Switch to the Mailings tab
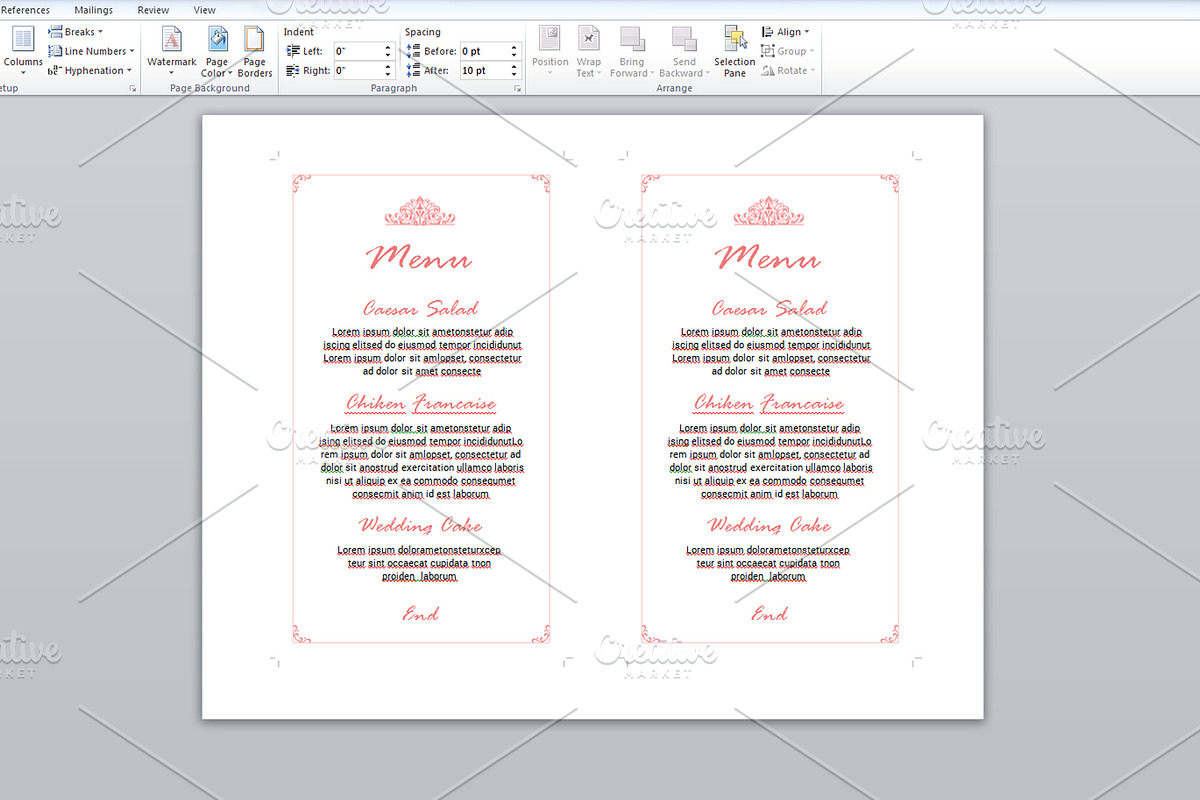 click(92, 9)
